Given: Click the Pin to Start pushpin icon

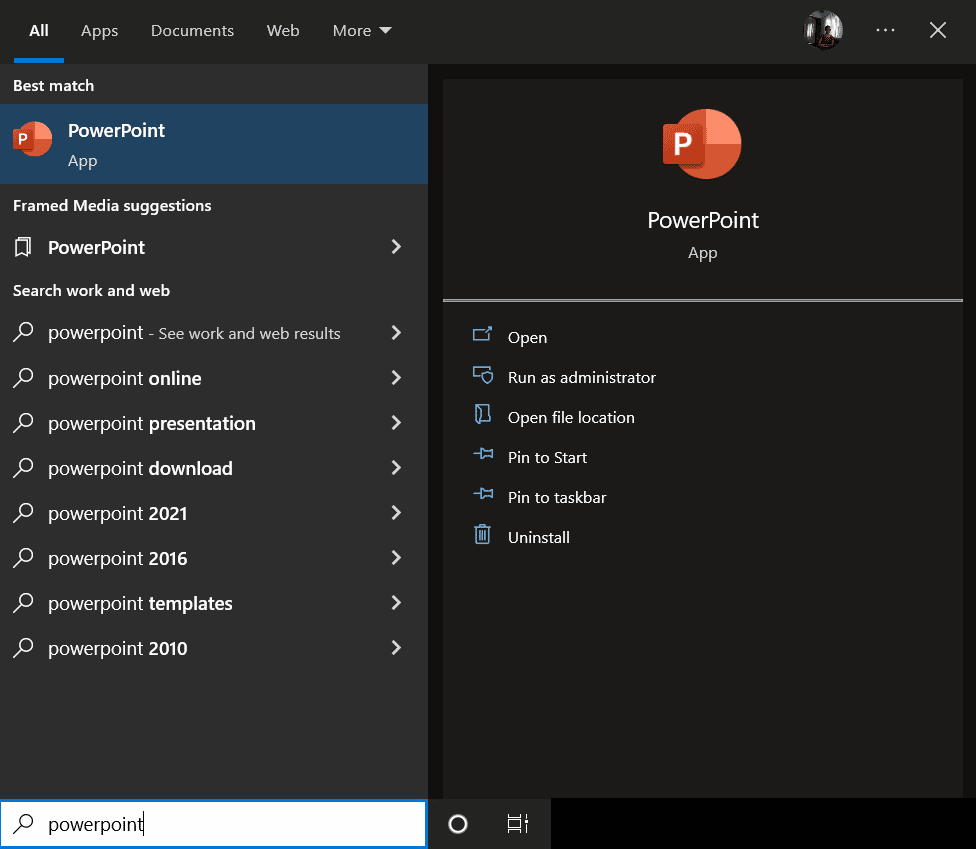Looking at the screenshot, I should click(x=482, y=456).
